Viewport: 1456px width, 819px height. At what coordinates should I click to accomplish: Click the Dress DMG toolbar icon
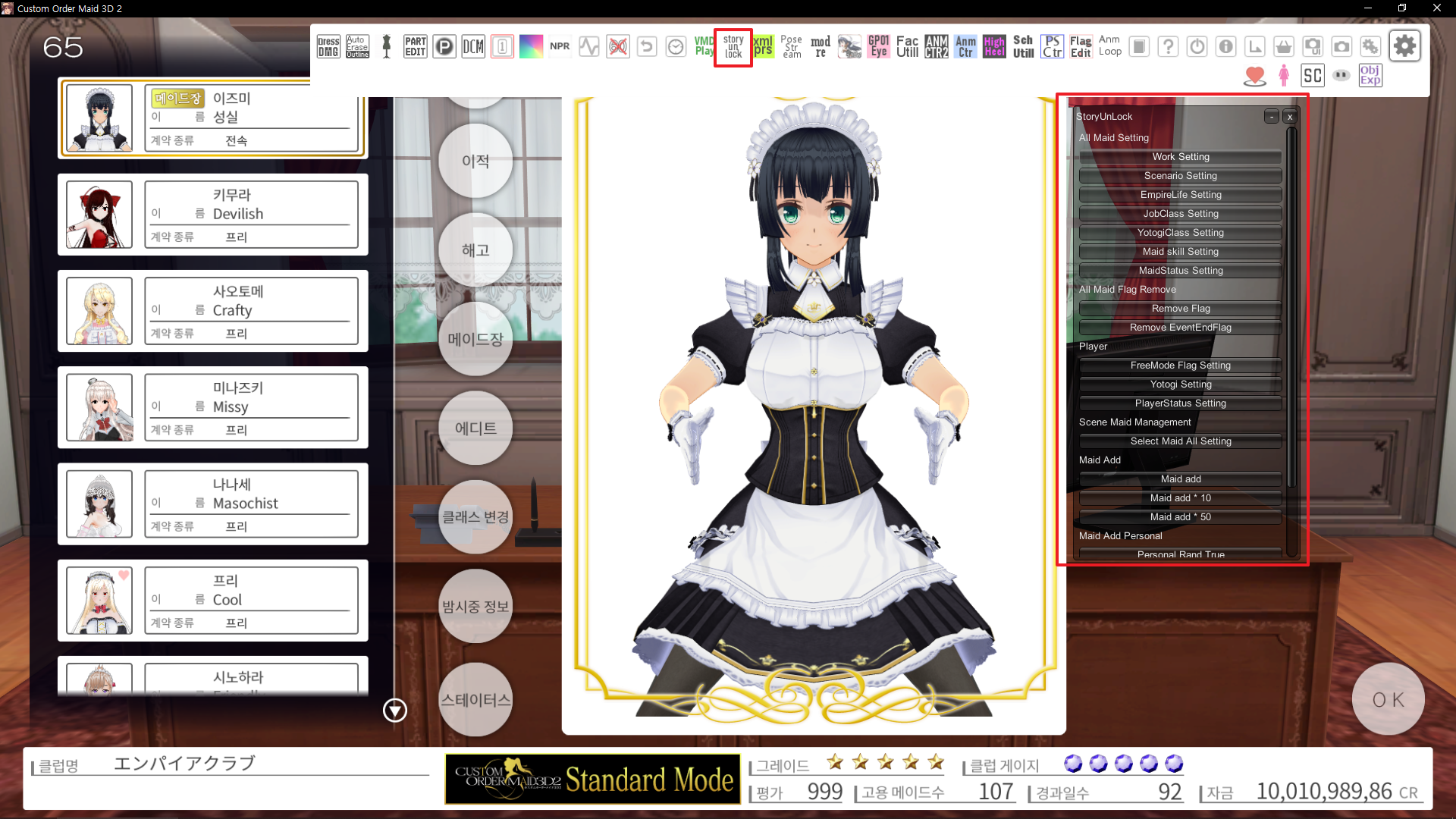[x=328, y=47]
